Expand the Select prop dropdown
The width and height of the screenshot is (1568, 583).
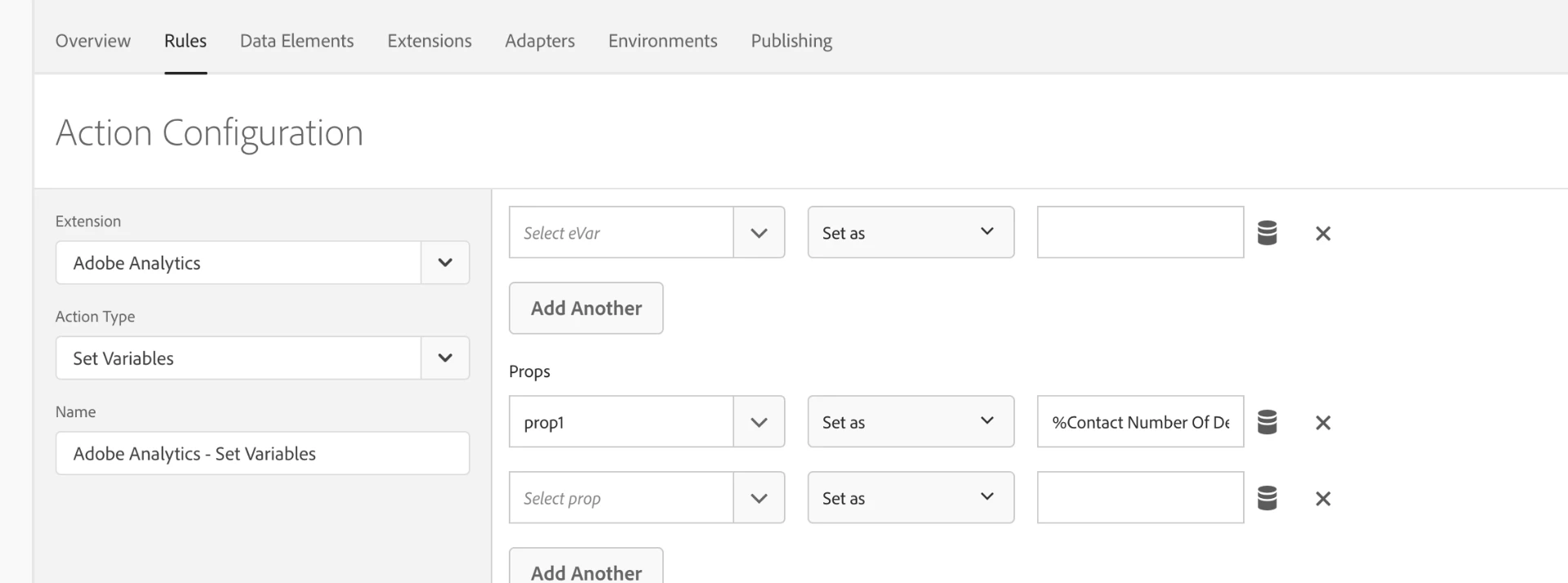point(759,498)
